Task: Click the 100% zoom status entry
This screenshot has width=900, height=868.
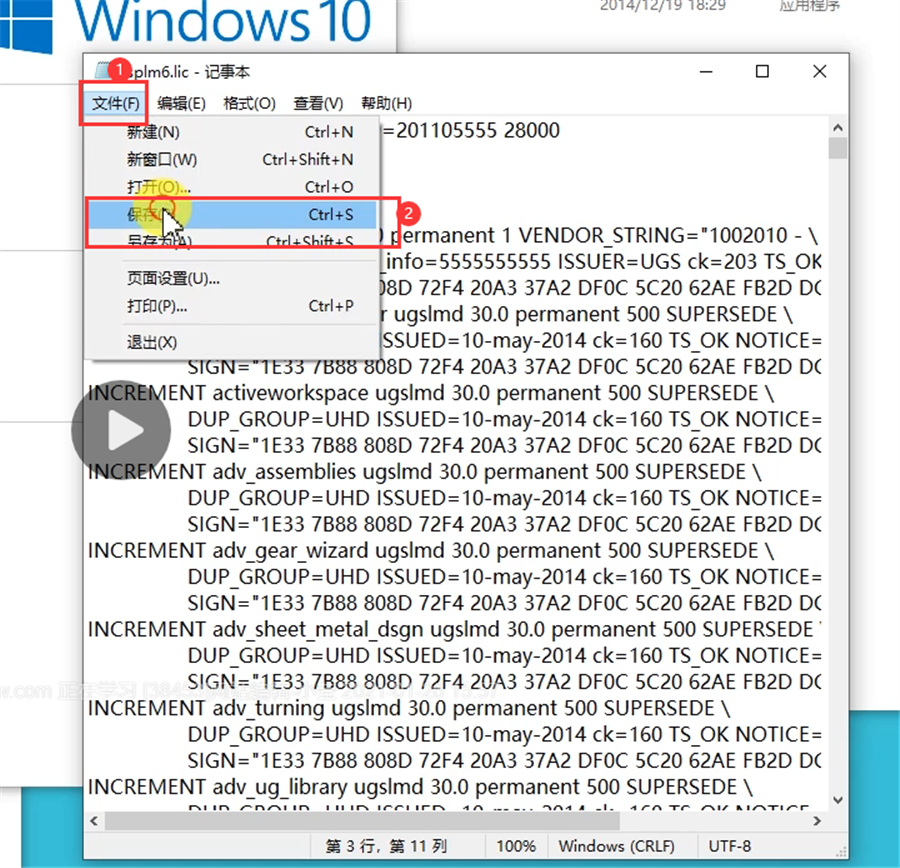Action: pyautogui.click(x=515, y=846)
